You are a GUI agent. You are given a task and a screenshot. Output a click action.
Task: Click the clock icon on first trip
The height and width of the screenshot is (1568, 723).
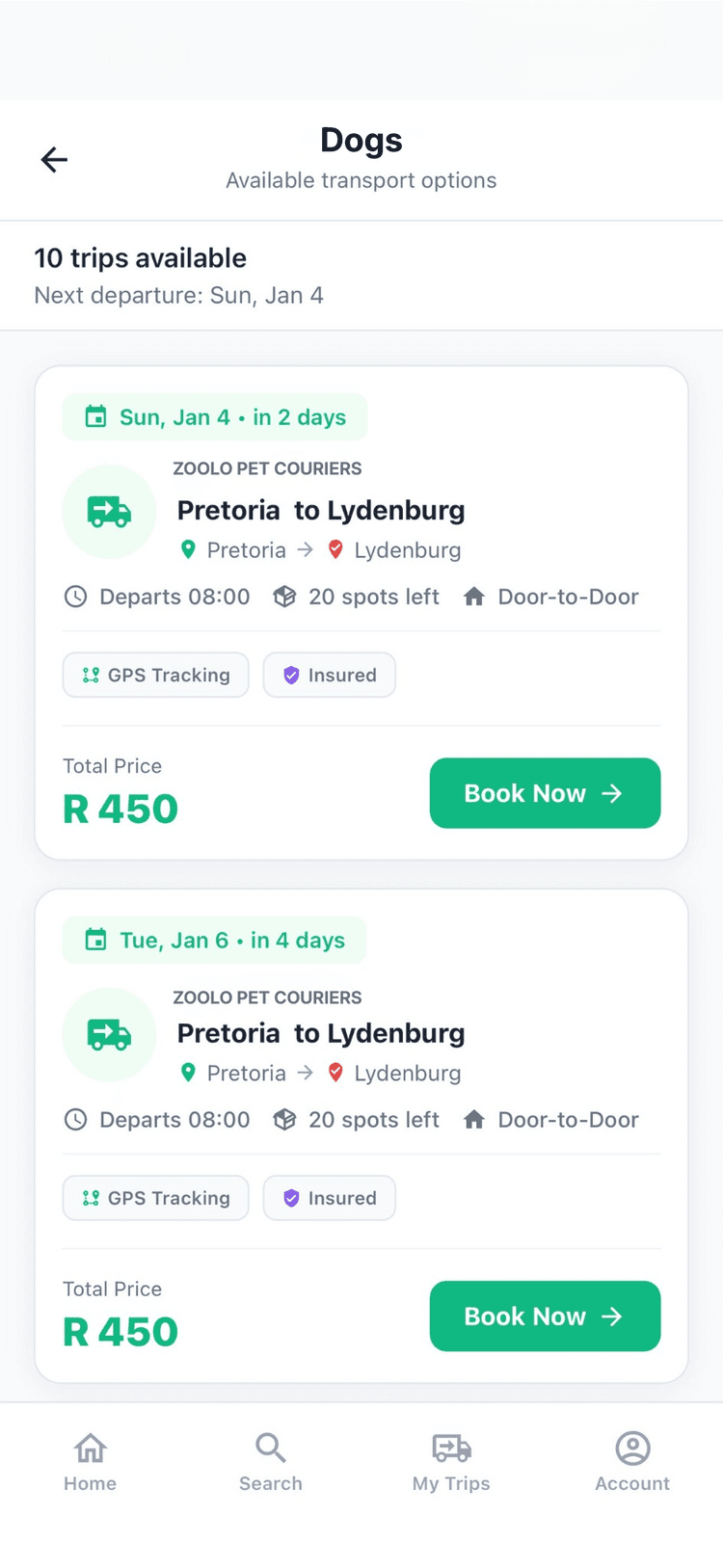75,597
